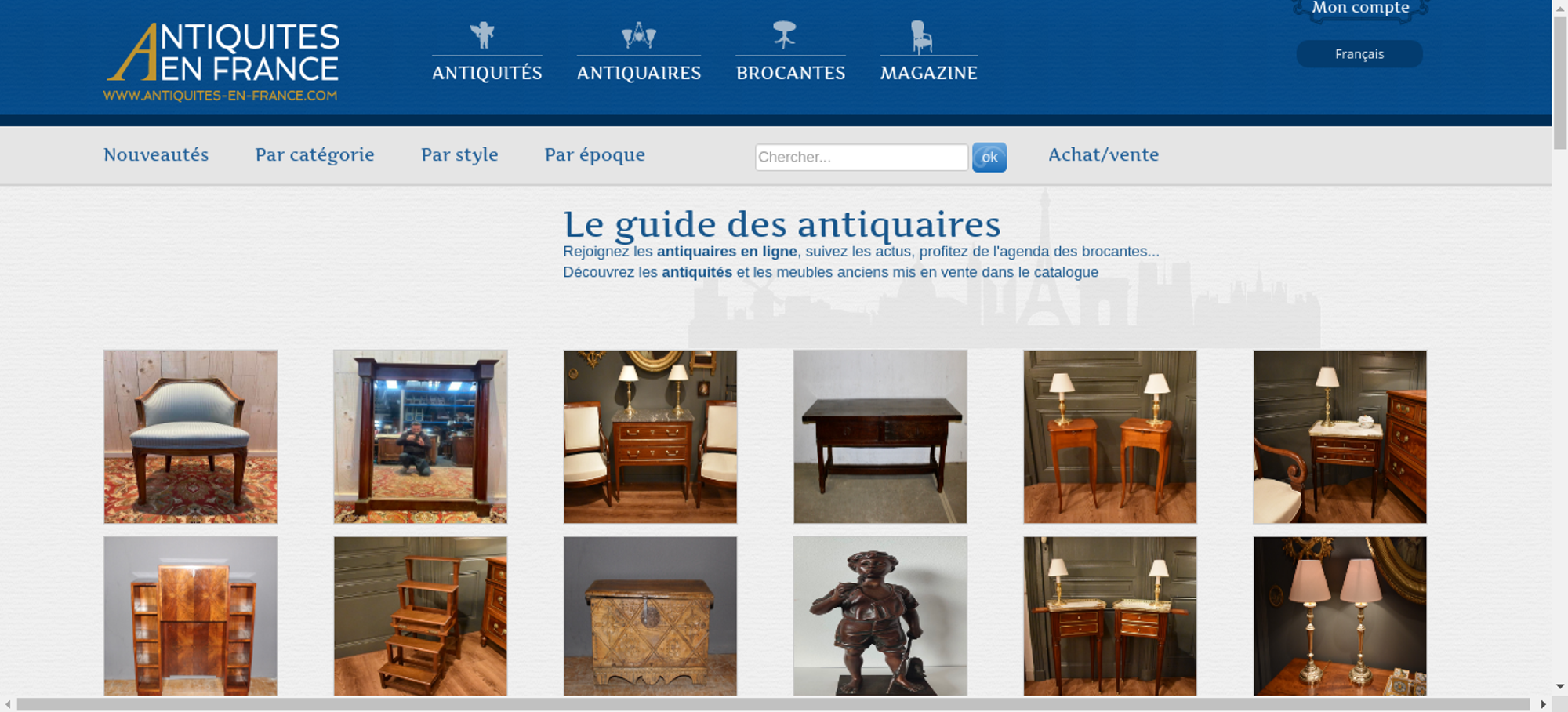
Task: Click the horizontal scrollbar left arrow
Action: point(8,704)
